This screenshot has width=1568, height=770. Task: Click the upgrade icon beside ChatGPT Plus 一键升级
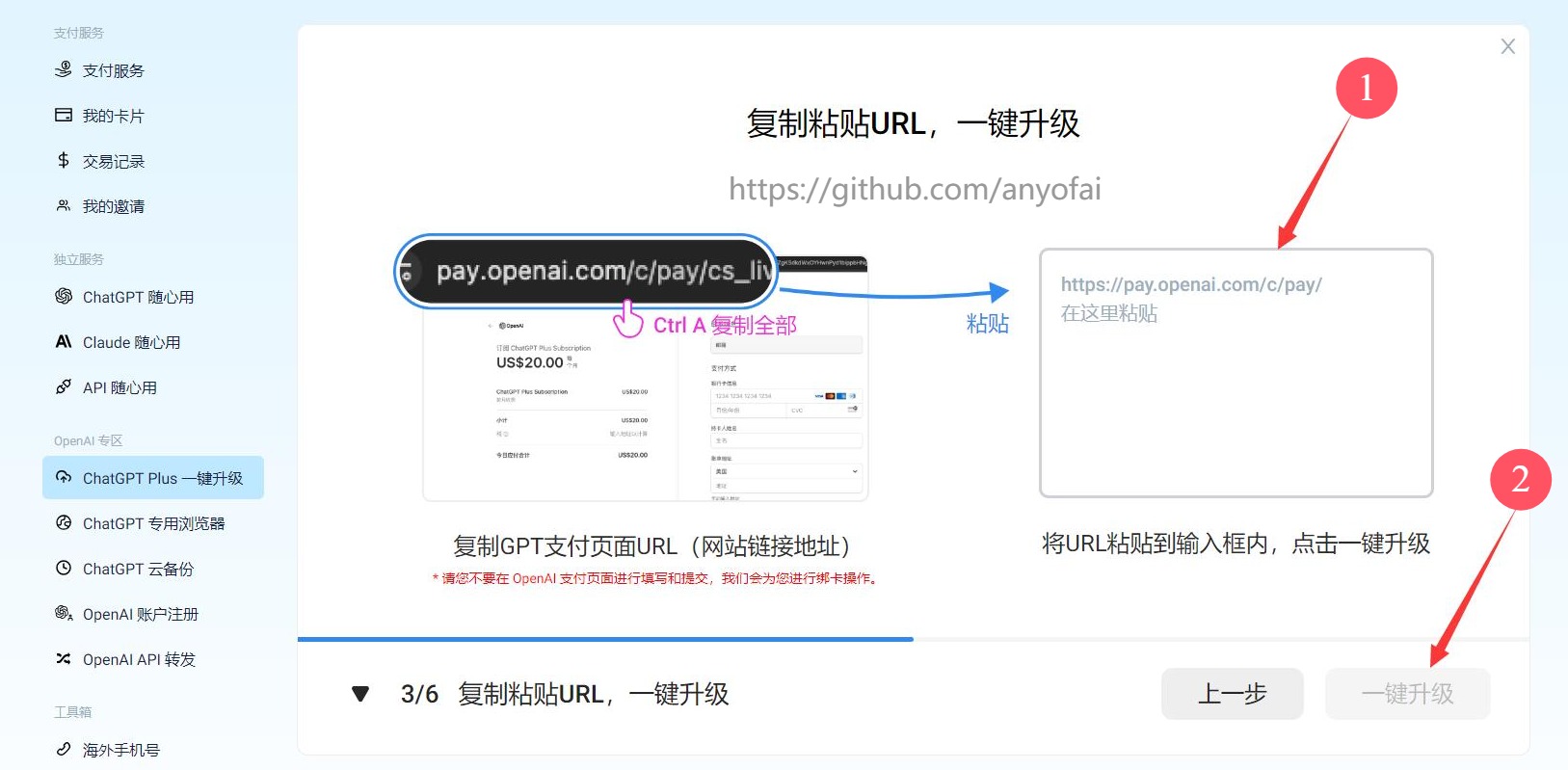click(64, 477)
